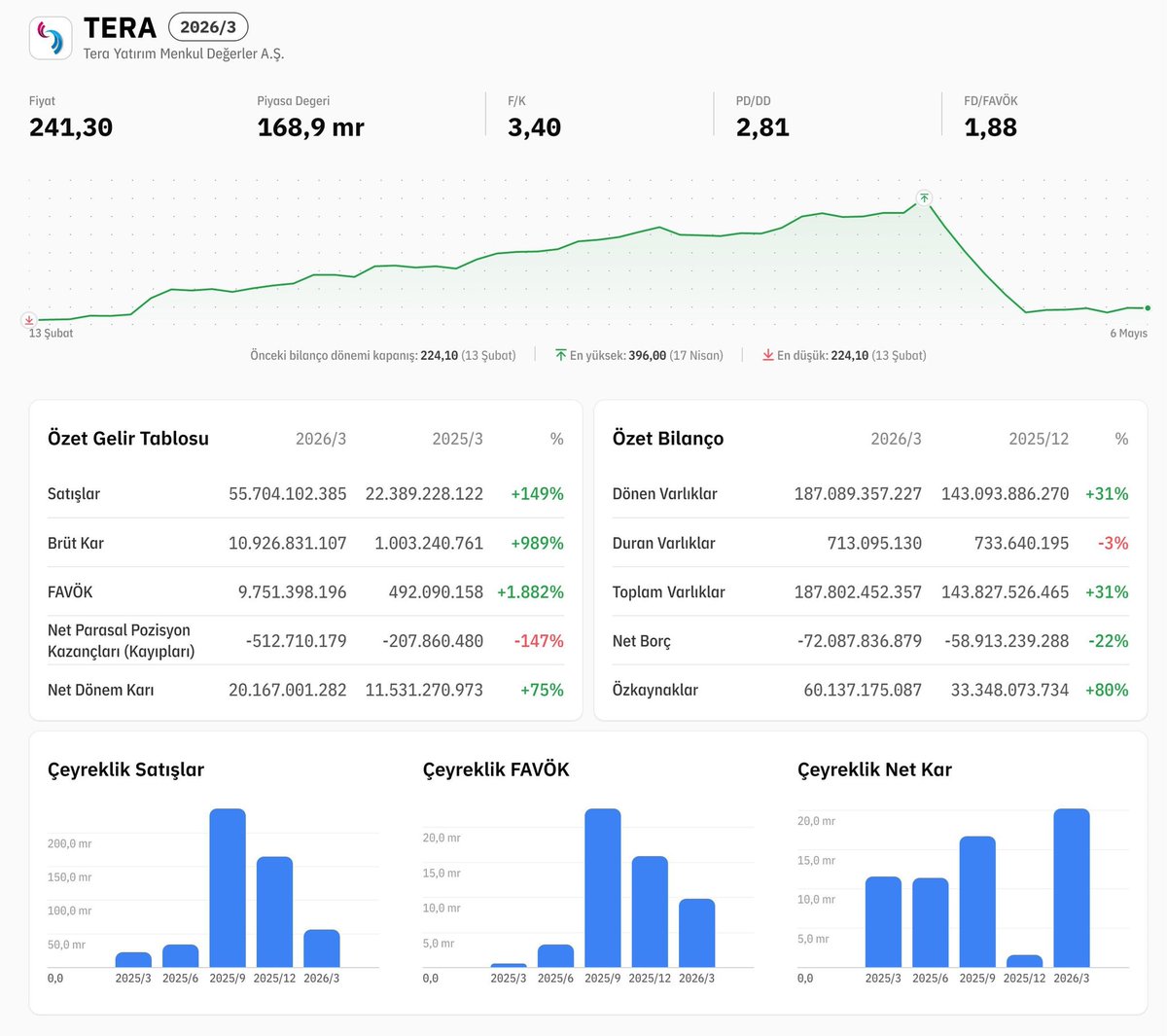
Task: Click the 2026/3 bar in Çeyreklik FAVÖK
Action: [697, 933]
